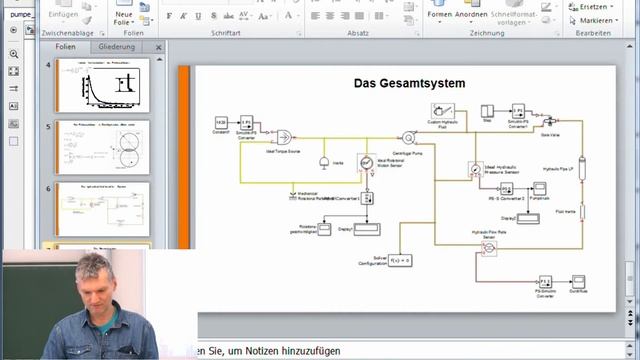
Task: Click the Centrifugal Pump block
Action: (x=409, y=138)
